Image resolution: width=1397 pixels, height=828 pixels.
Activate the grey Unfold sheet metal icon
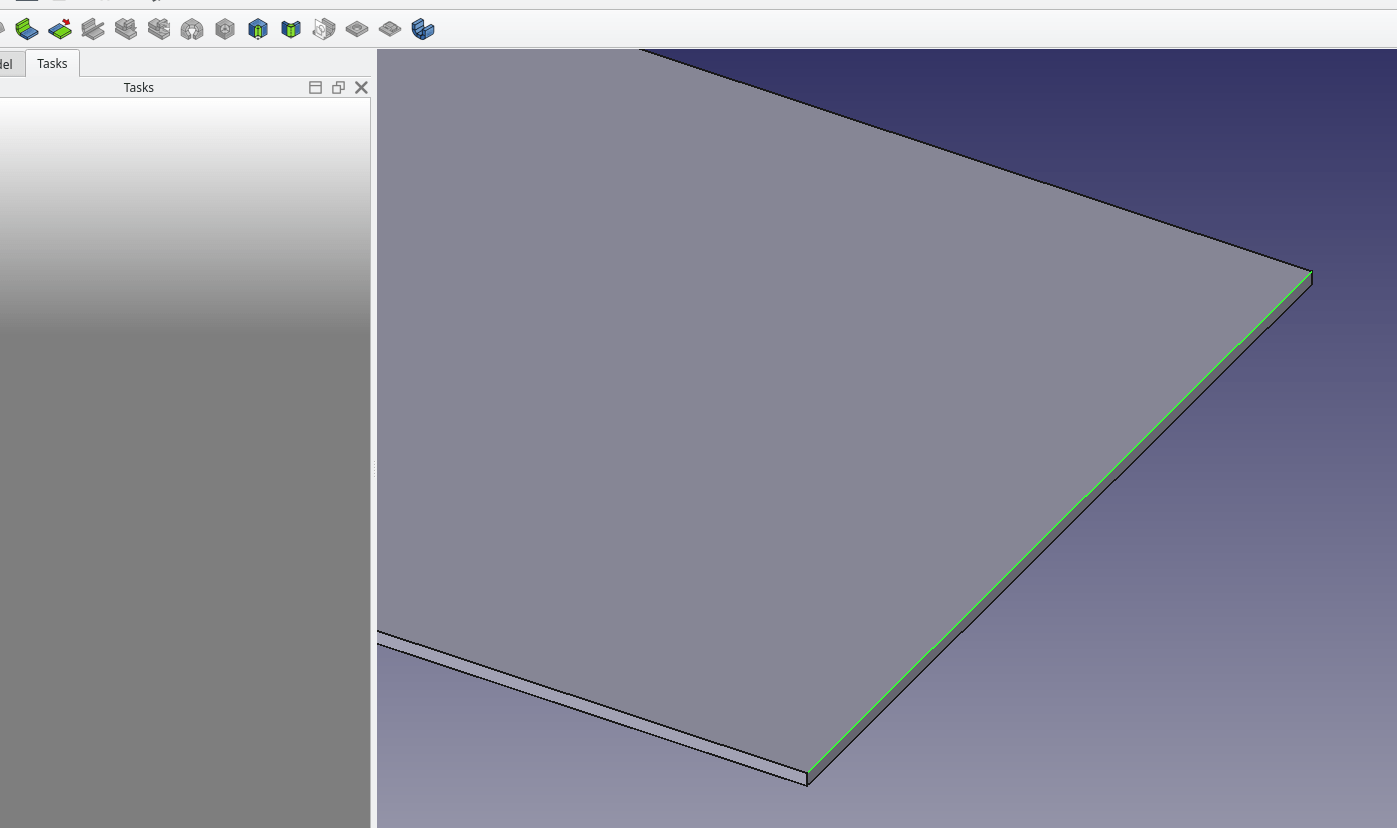click(x=126, y=29)
